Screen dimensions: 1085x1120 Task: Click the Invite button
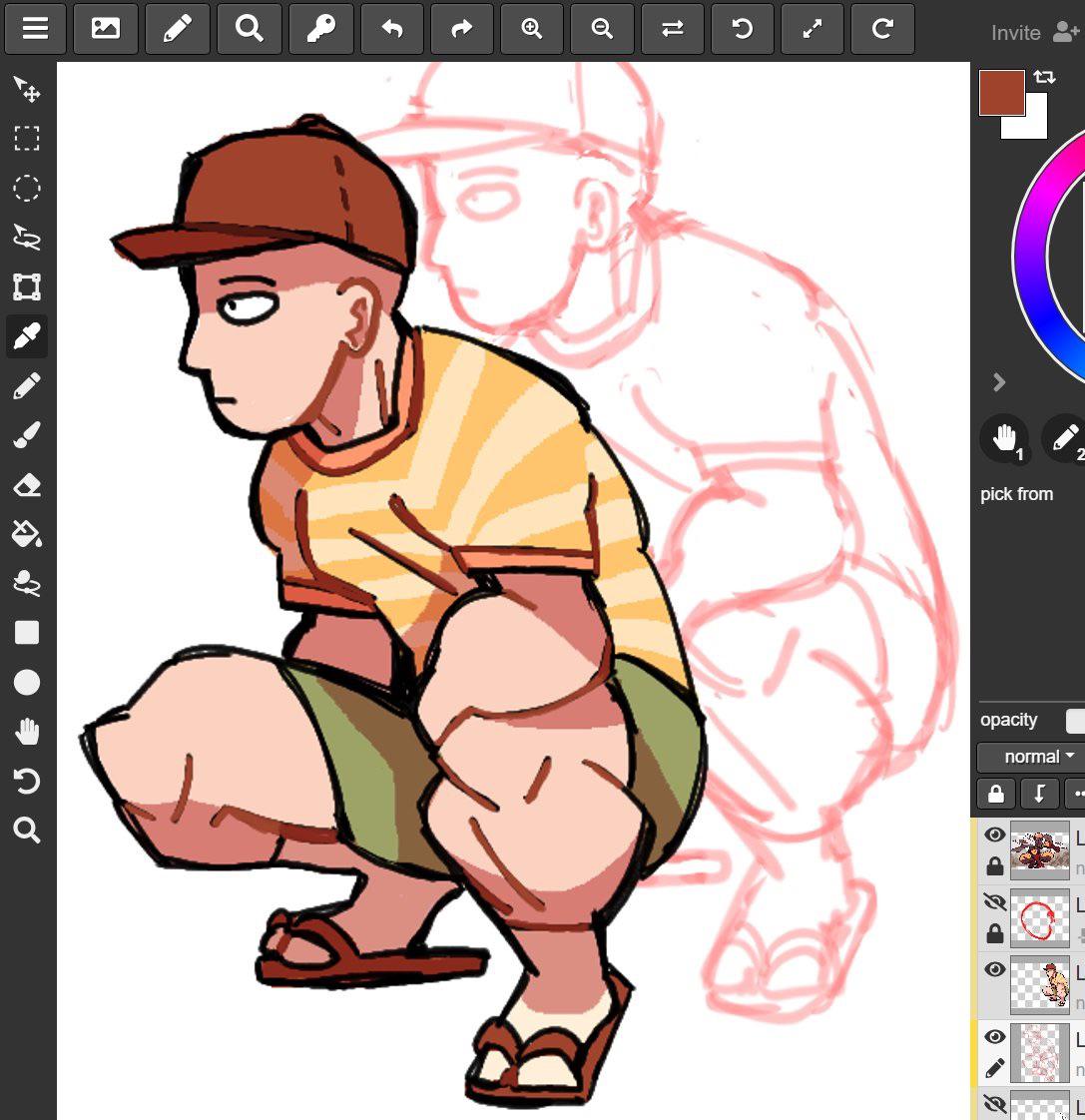click(1035, 33)
